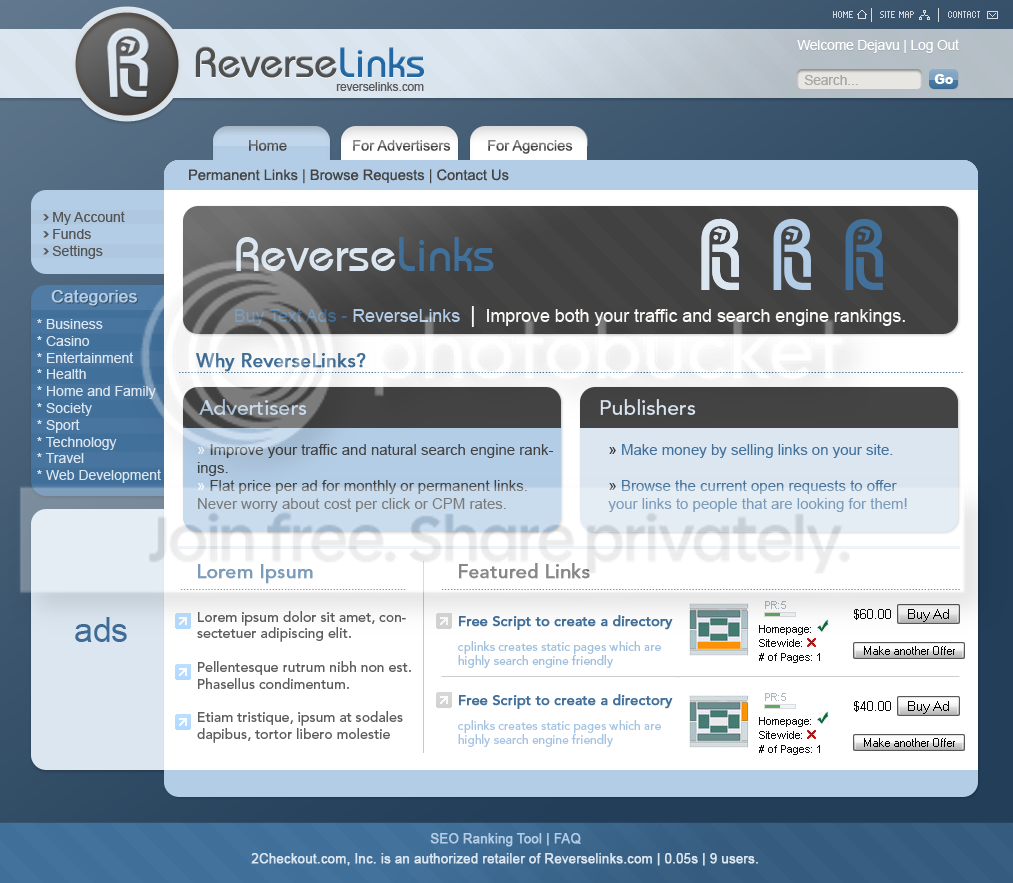Click the green Homepage checkmark of $40.00 listing
The image size is (1013, 883).
click(x=823, y=718)
